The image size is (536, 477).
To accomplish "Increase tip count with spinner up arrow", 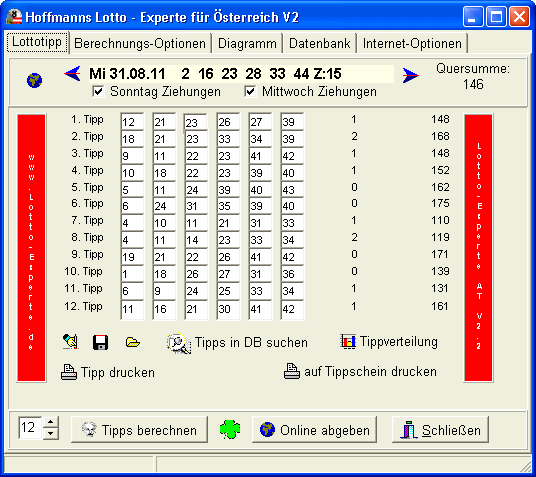I will point(51,422).
